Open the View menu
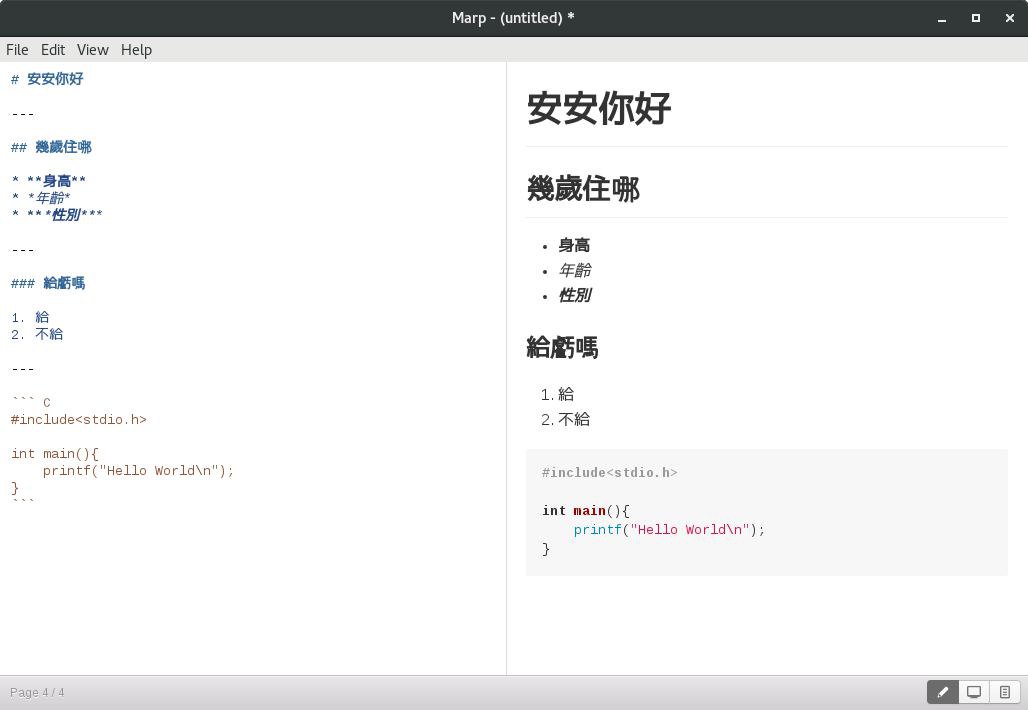This screenshot has height=710, width=1028. click(92, 50)
